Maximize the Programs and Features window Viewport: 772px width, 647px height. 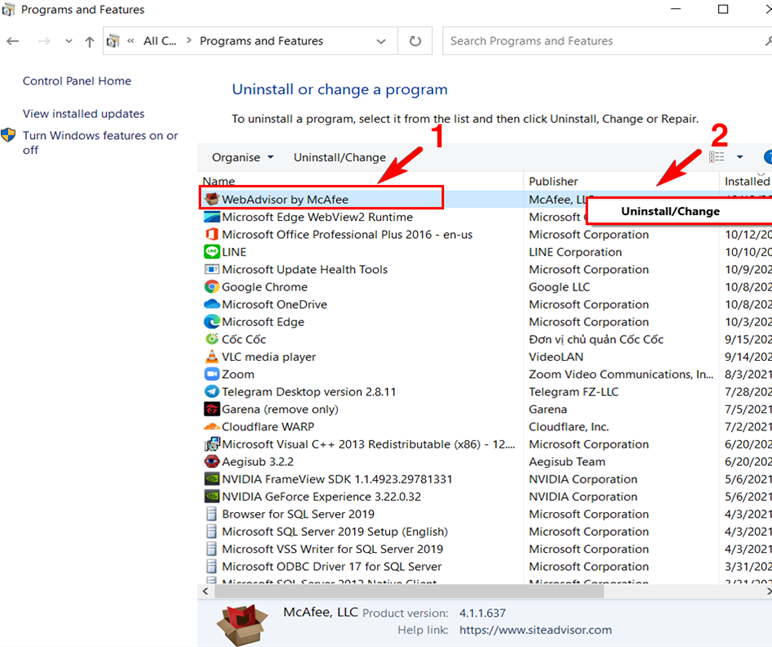point(723,9)
